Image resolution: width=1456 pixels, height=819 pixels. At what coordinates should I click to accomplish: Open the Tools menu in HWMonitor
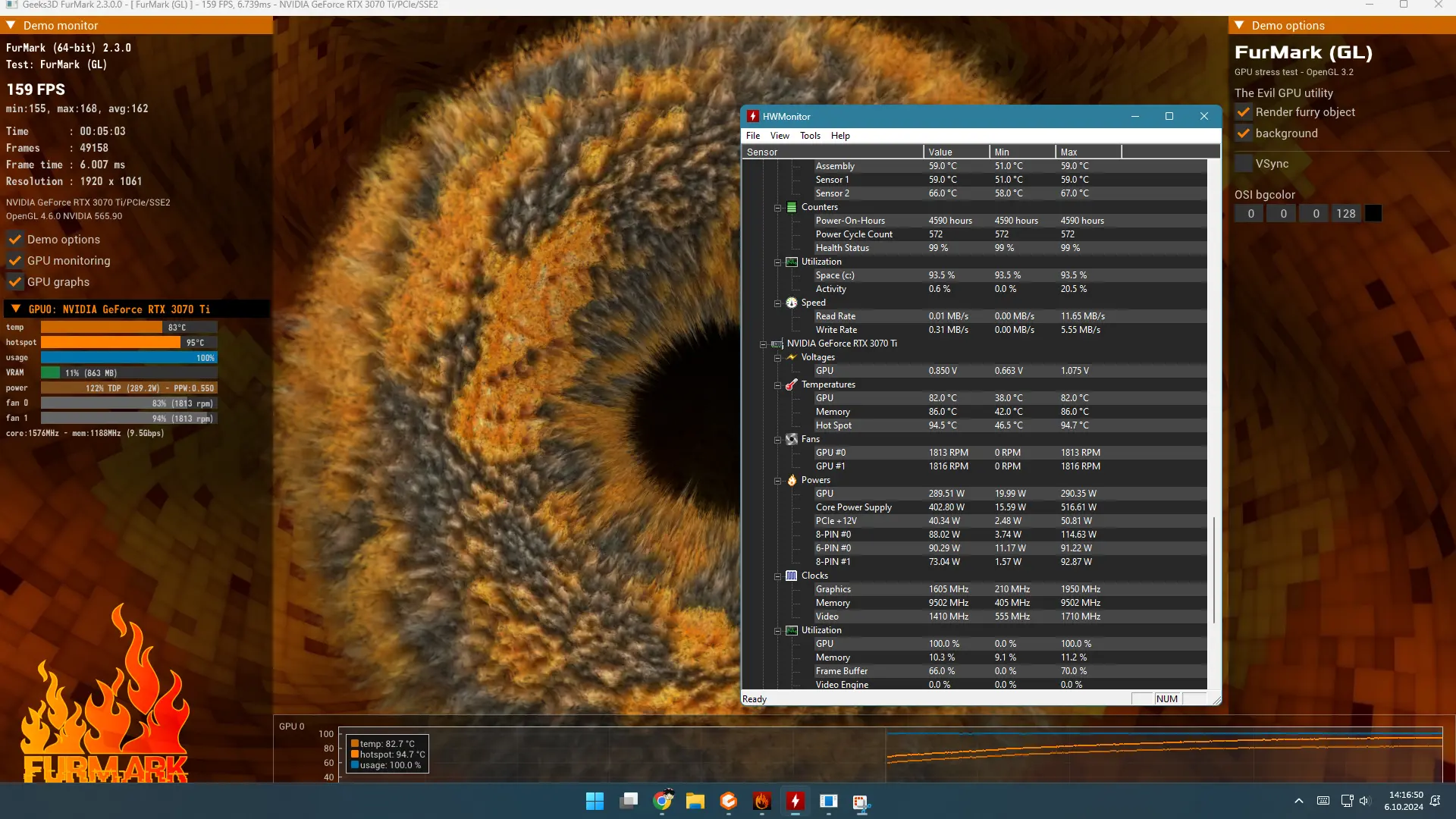click(x=810, y=136)
